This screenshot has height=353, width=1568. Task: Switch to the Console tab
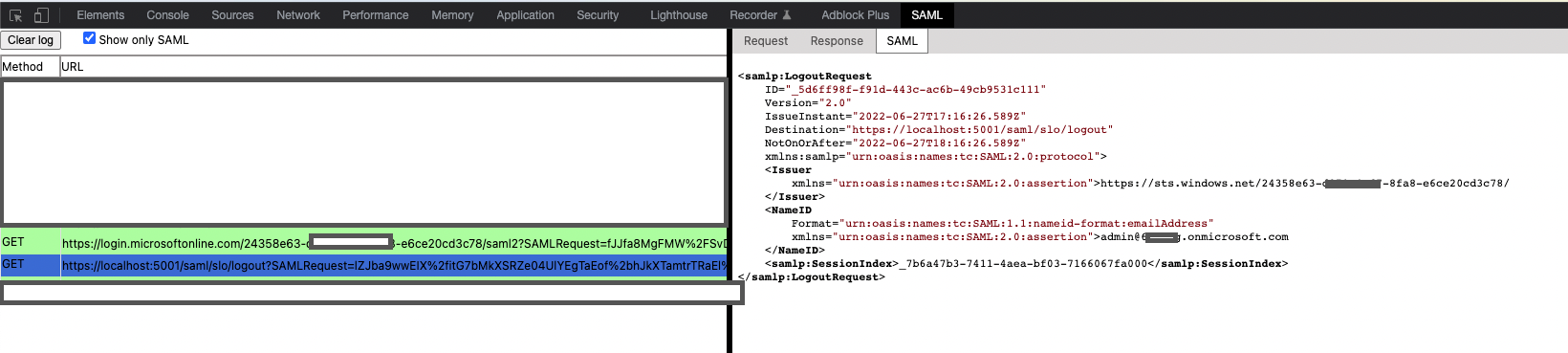[x=167, y=15]
